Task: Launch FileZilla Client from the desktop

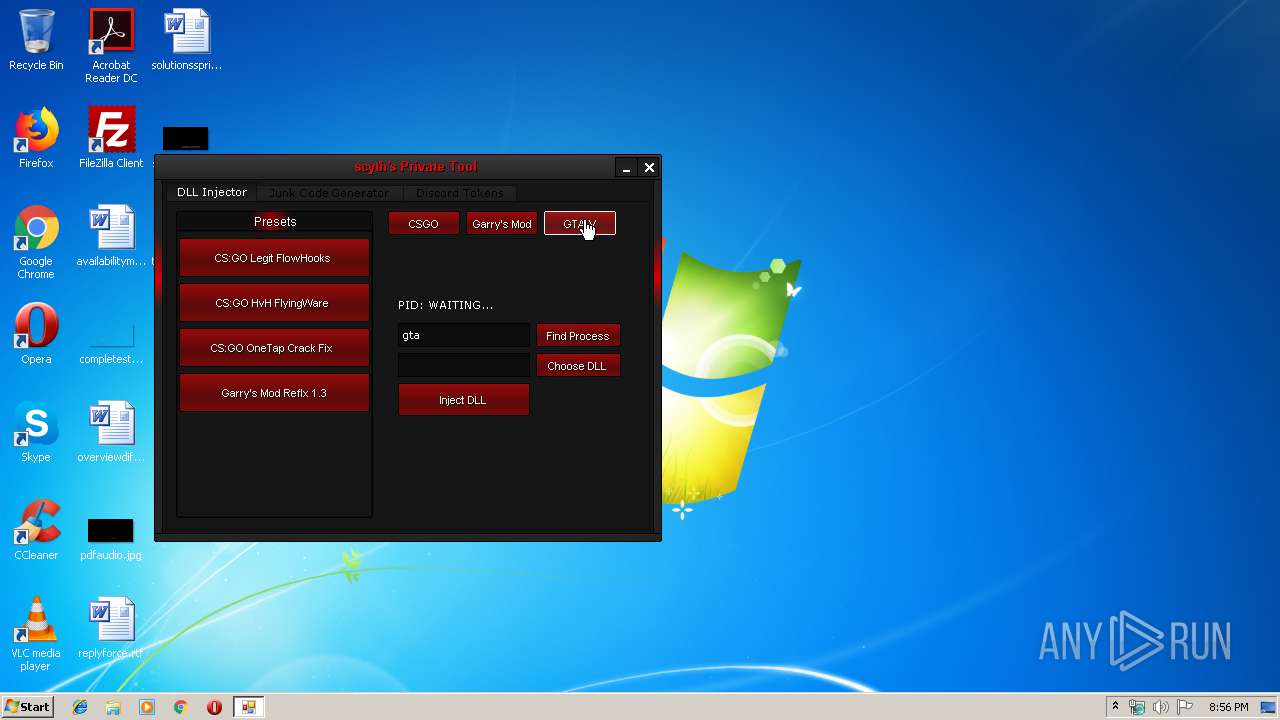Action: pyautogui.click(x=111, y=139)
